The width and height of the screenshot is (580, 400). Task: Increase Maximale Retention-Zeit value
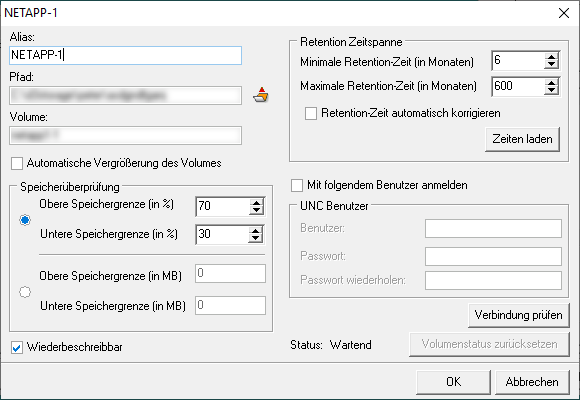click(x=551, y=83)
